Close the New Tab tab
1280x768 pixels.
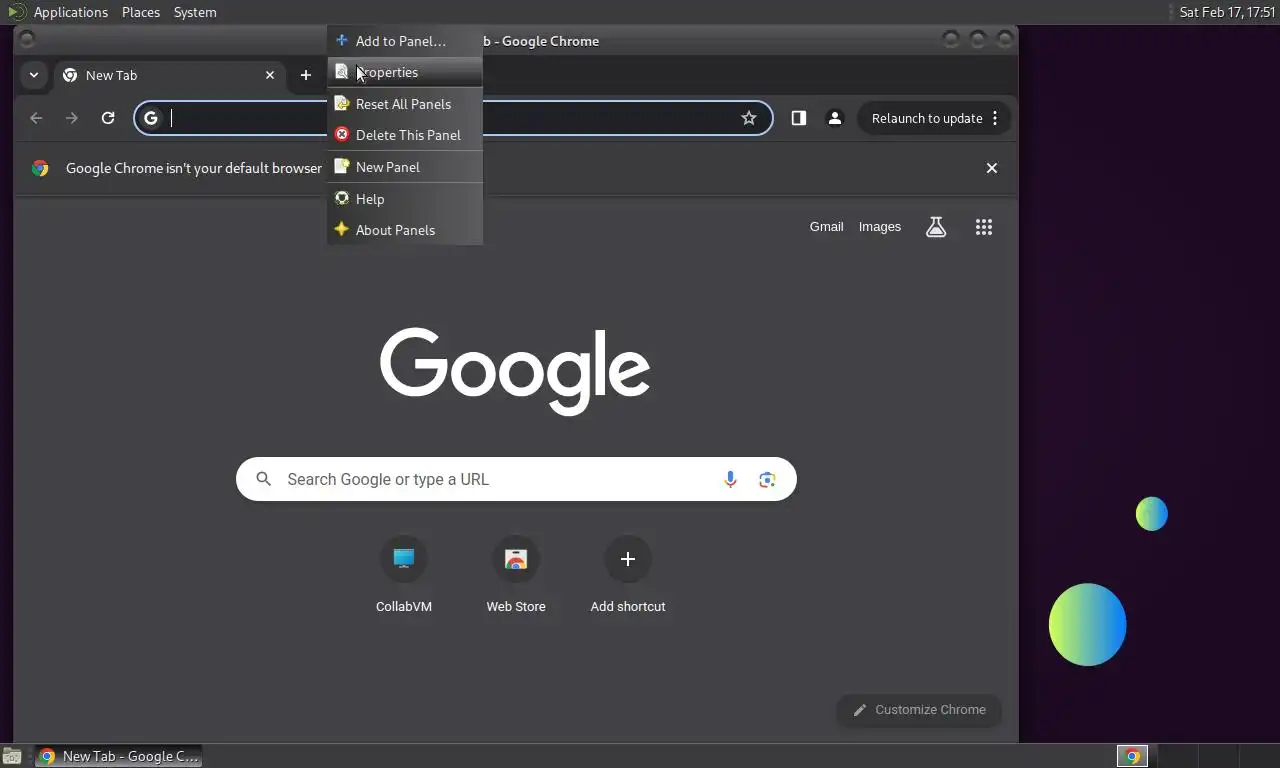click(x=270, y=75)
